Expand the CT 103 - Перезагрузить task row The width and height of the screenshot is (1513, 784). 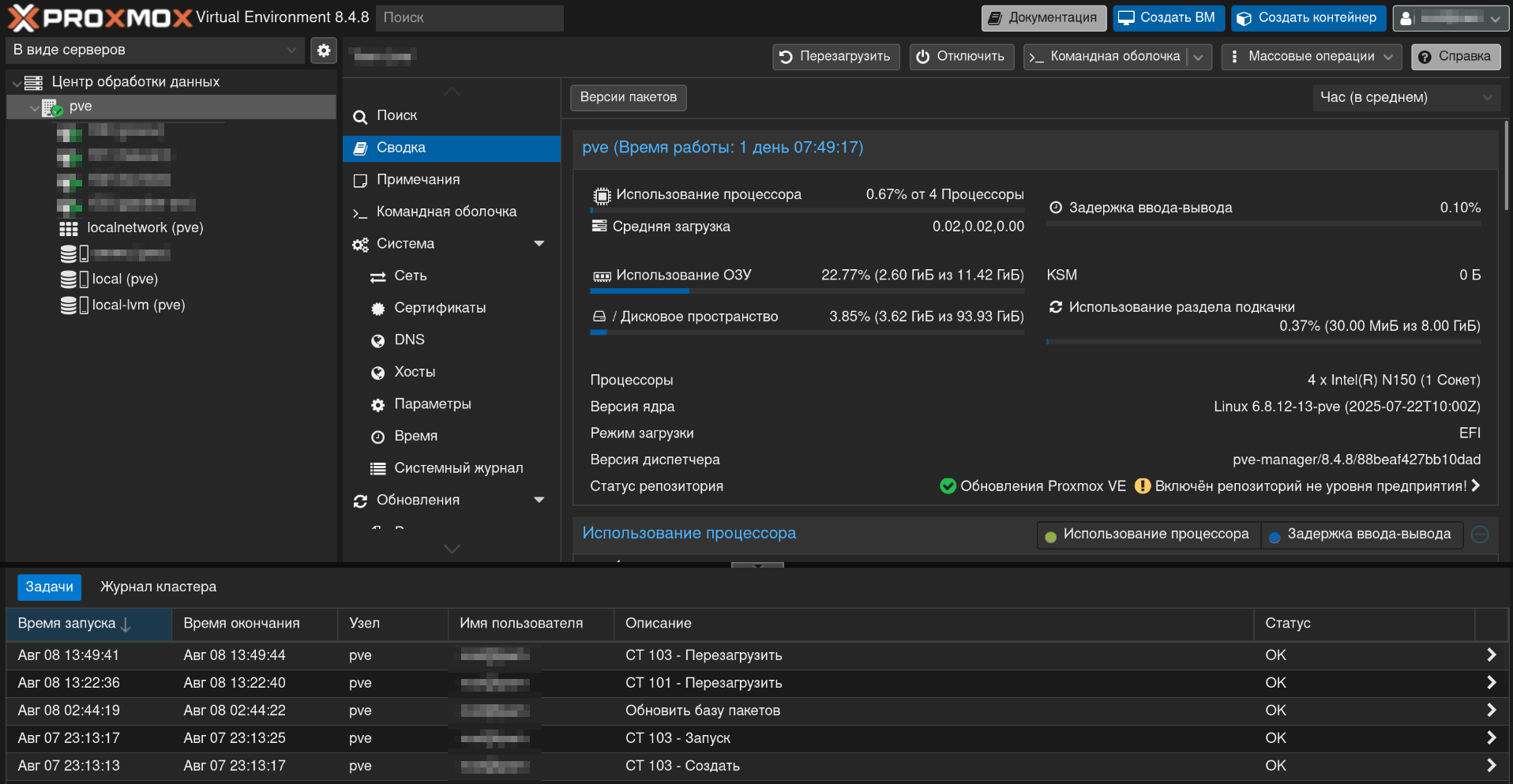(1491, 655)
